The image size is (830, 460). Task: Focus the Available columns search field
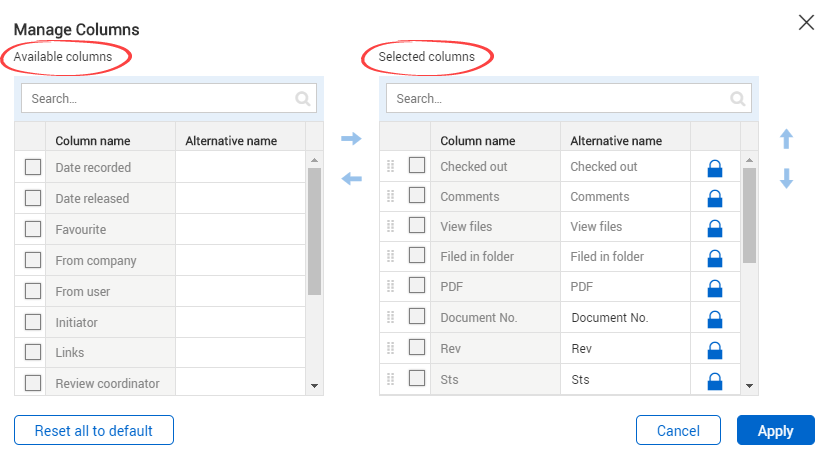(160, 99)
